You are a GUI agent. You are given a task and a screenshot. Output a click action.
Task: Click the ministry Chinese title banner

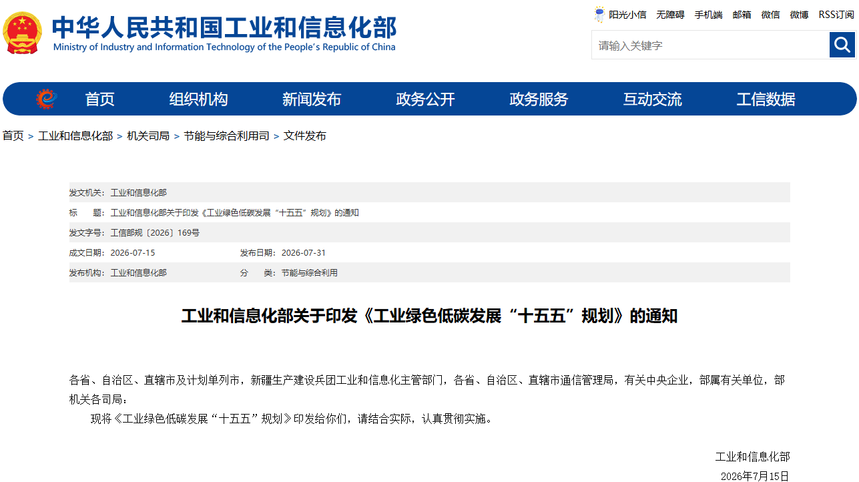pos(224,27)
